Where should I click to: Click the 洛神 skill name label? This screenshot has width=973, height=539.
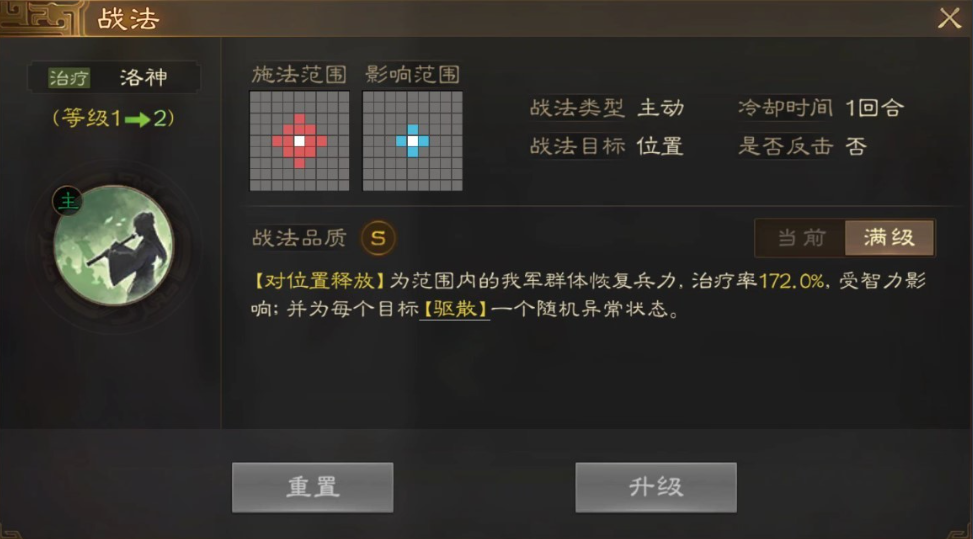(x=143, y=78)
